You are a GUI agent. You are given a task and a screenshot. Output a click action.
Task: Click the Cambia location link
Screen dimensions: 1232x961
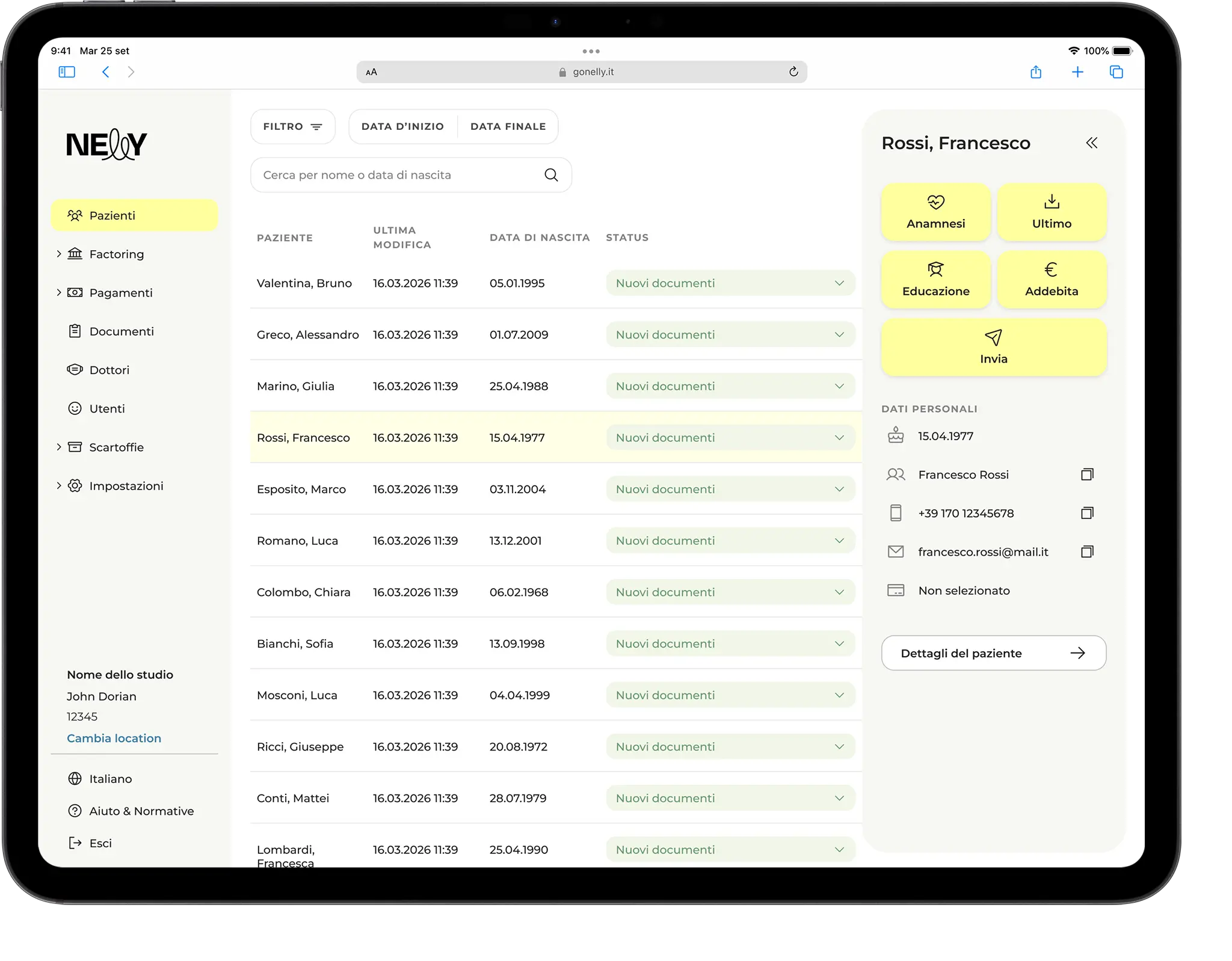(x=114, y=738)
